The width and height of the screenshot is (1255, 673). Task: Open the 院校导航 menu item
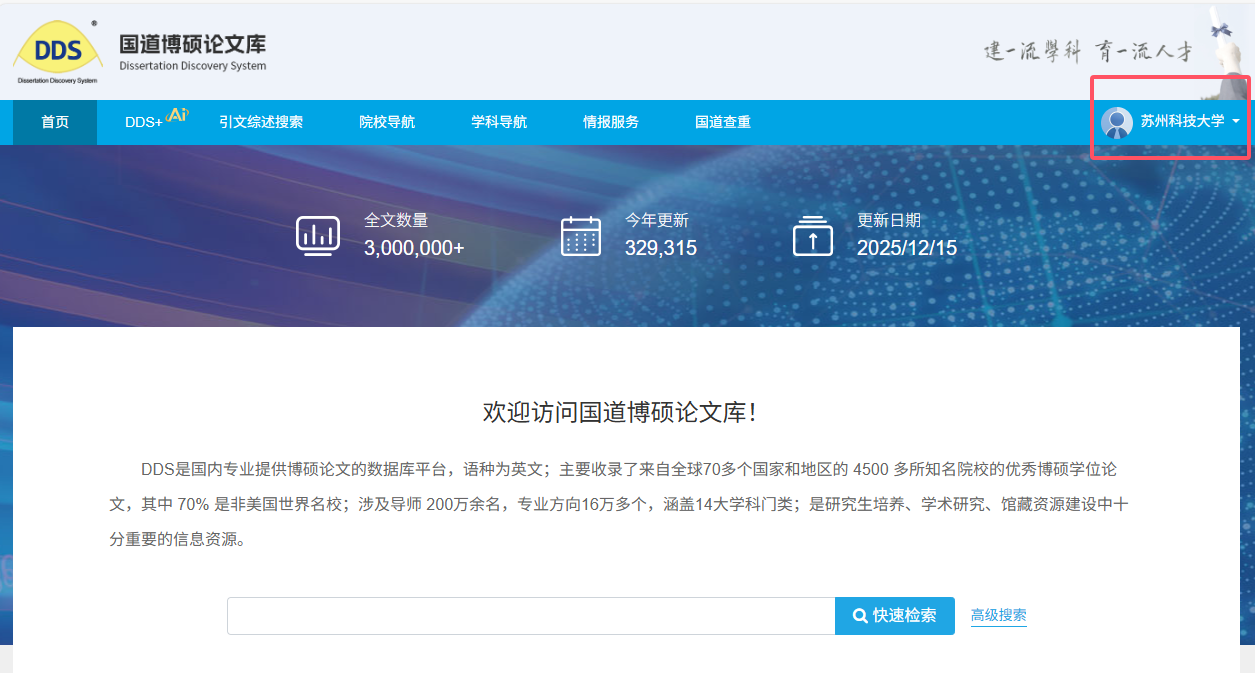(x=387, y=122)
